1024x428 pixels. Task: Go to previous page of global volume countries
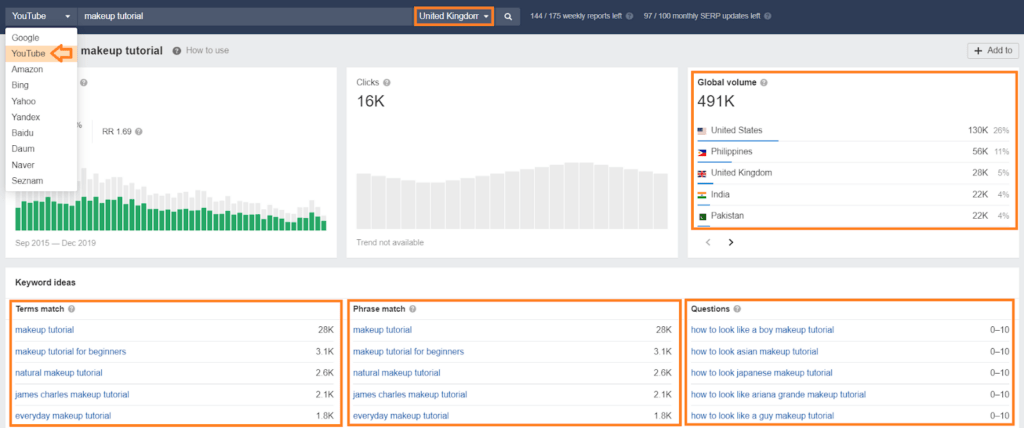[x=707, y=242]
